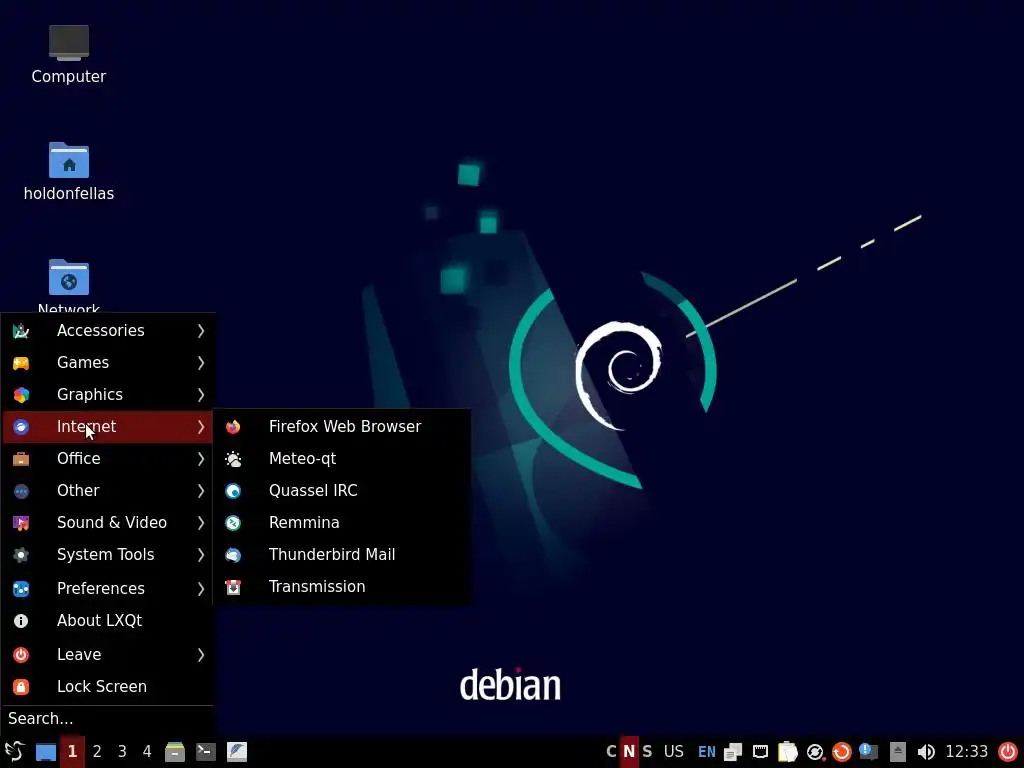Viewport: 1024px width, 768px height.
Task: Expand the Accessories submenu arrow
Action: click(201, 330)
